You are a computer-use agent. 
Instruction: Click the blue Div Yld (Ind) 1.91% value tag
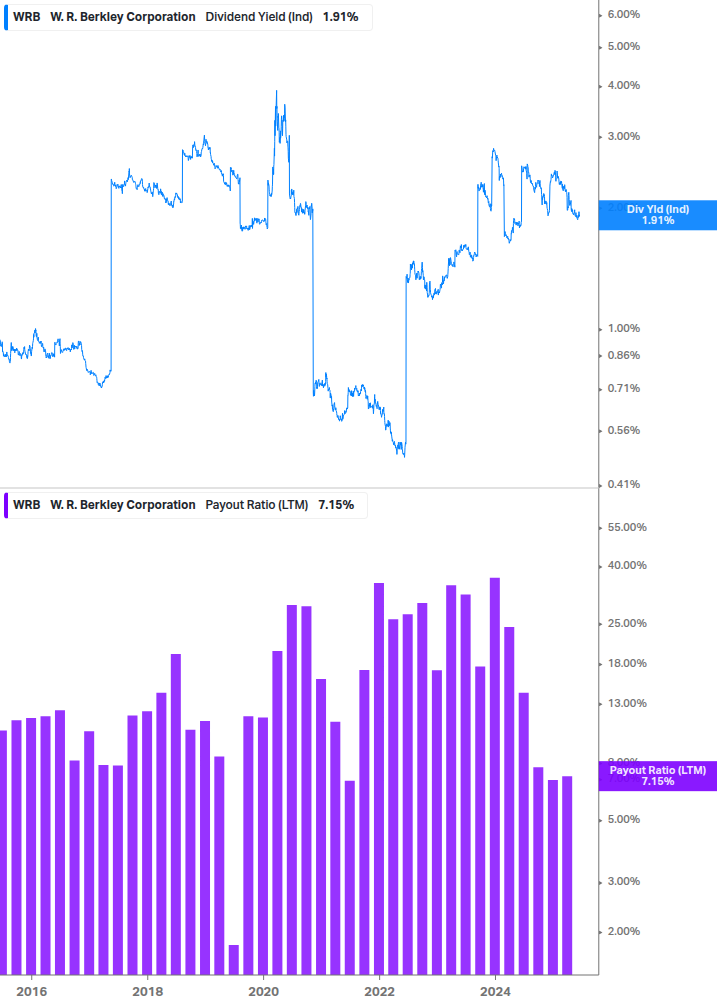pyautogui.click(x=657, y=215)
